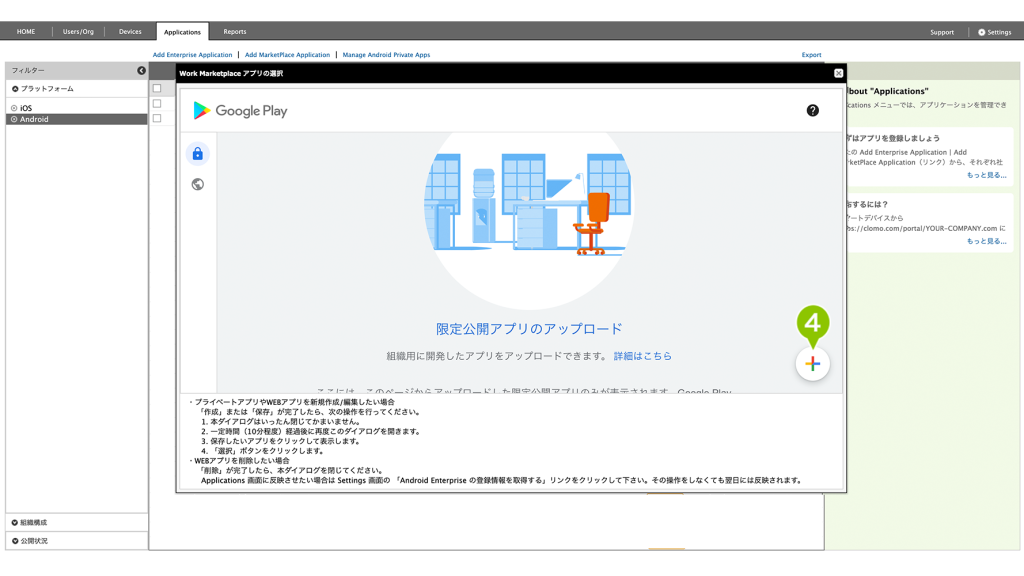The image size is (1024, 576).
Task: Open Manage Android Private Apps link
Action: pyautogui.click(x=386, y=55)
